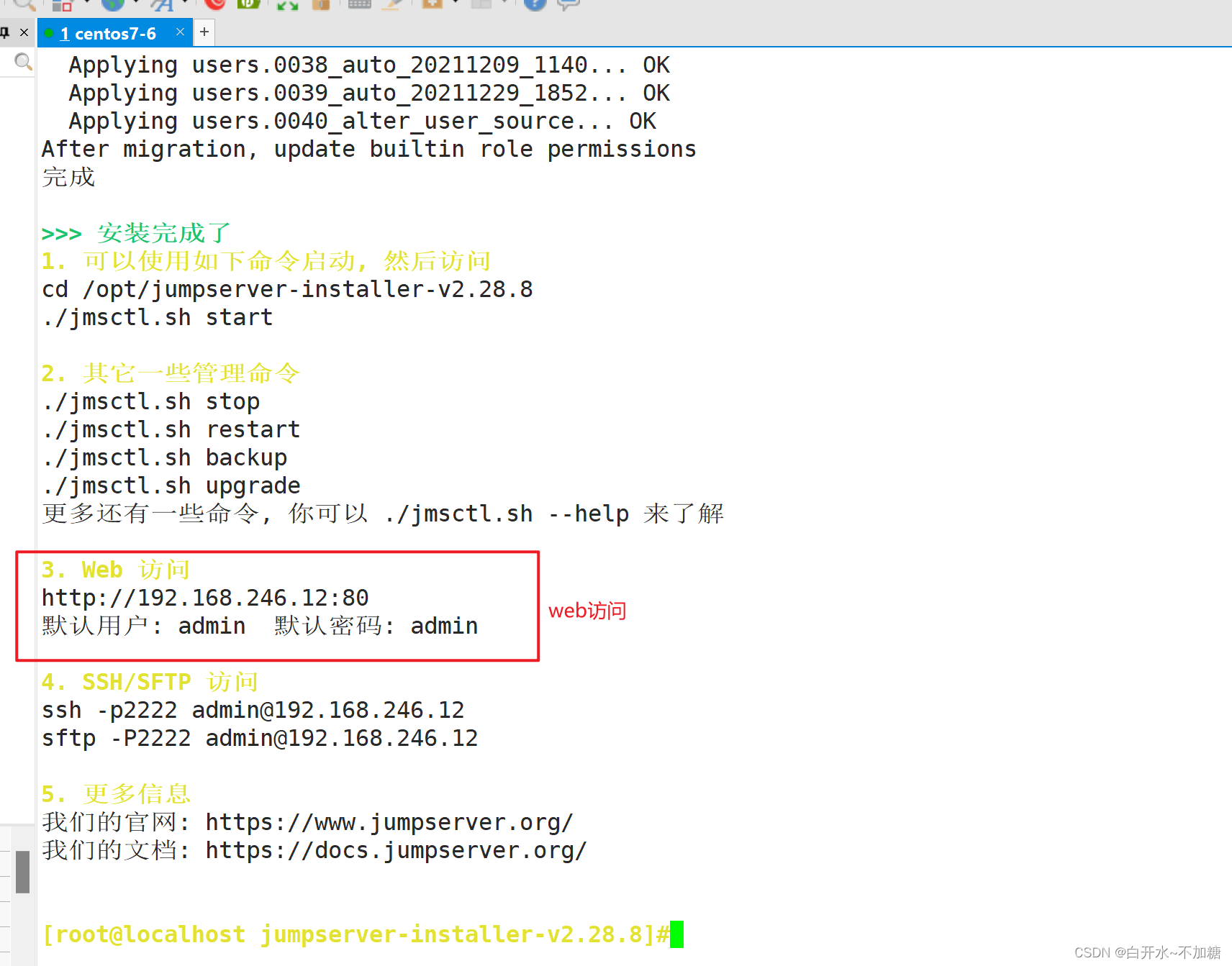
Task: Click the './jmsctl.sh --help' hint line
Action: (384, 514)
